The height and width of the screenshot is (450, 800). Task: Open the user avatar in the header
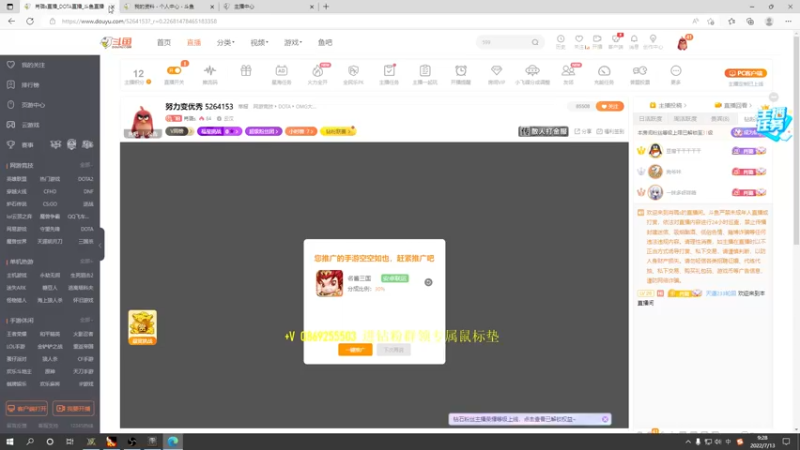pyautogui.click(x=683, y=43)
